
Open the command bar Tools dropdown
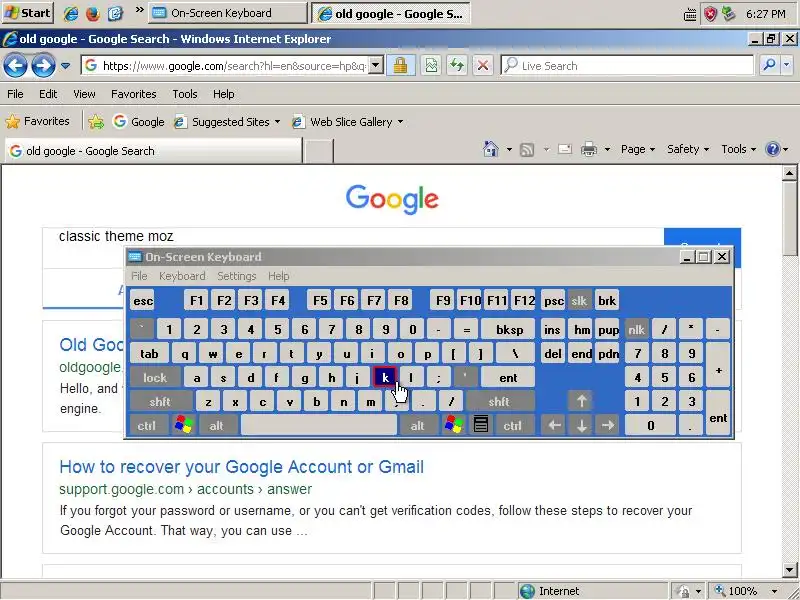click(x=738, y=149)
